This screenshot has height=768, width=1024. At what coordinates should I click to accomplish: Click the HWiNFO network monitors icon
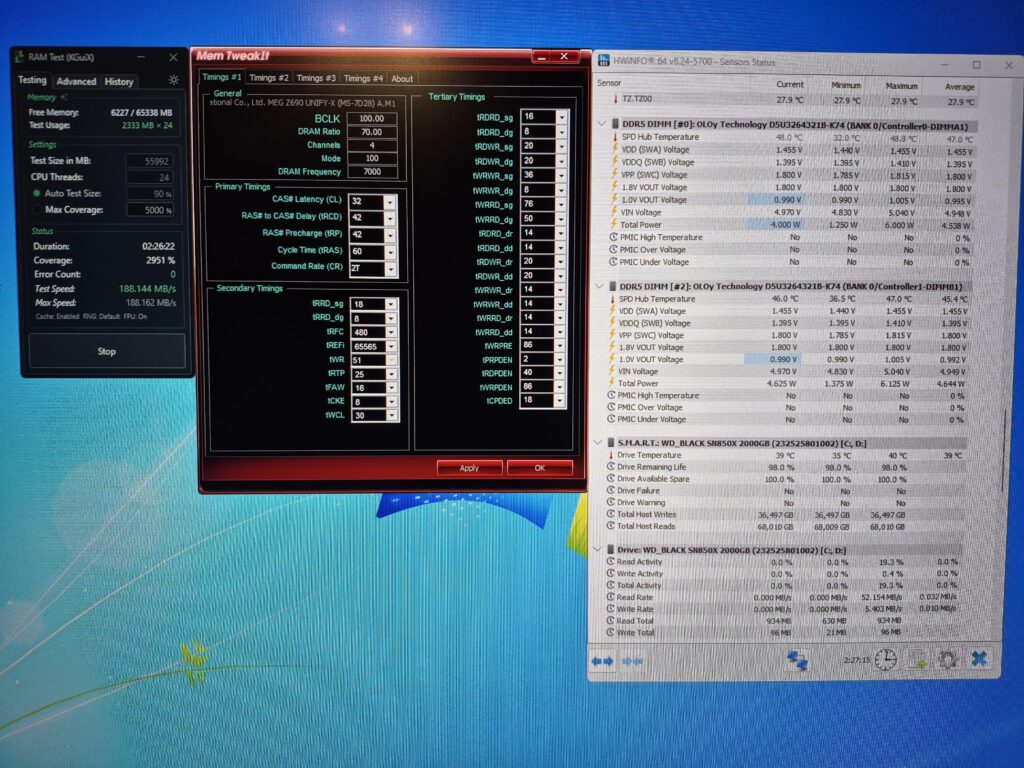tap(797, 660)
